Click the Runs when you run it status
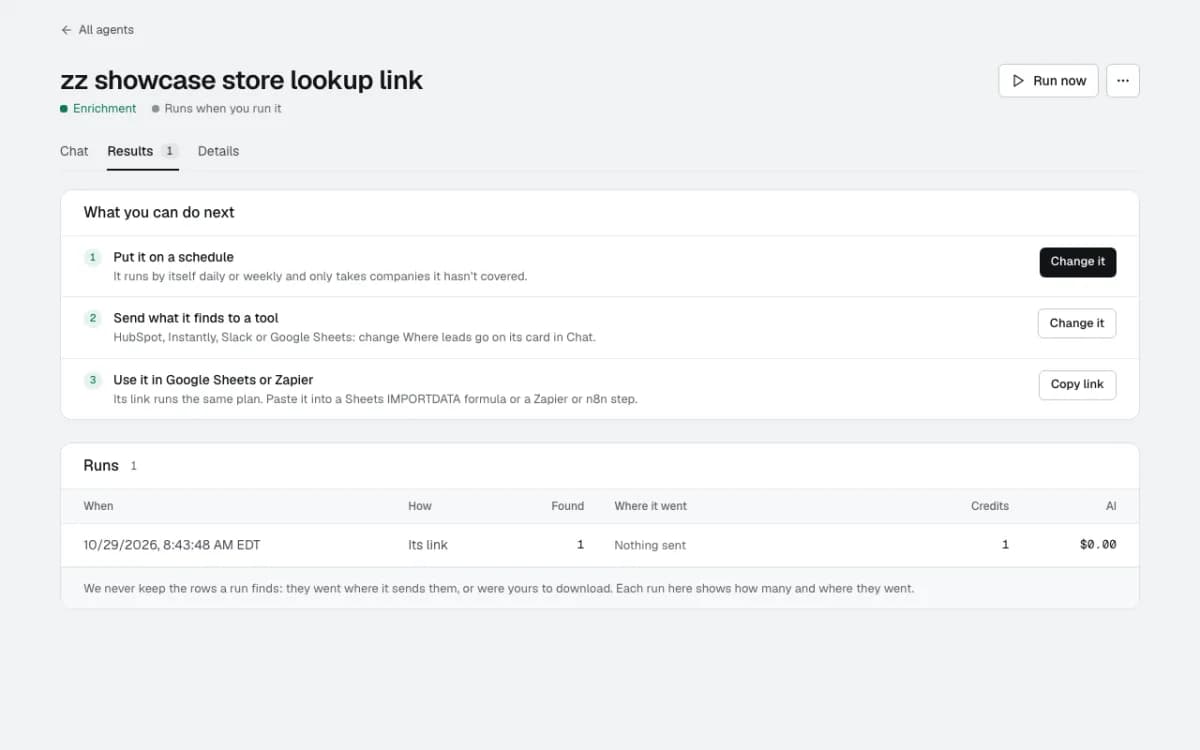Viewport: 1200px width, 750px height. (x=217, y=108)
